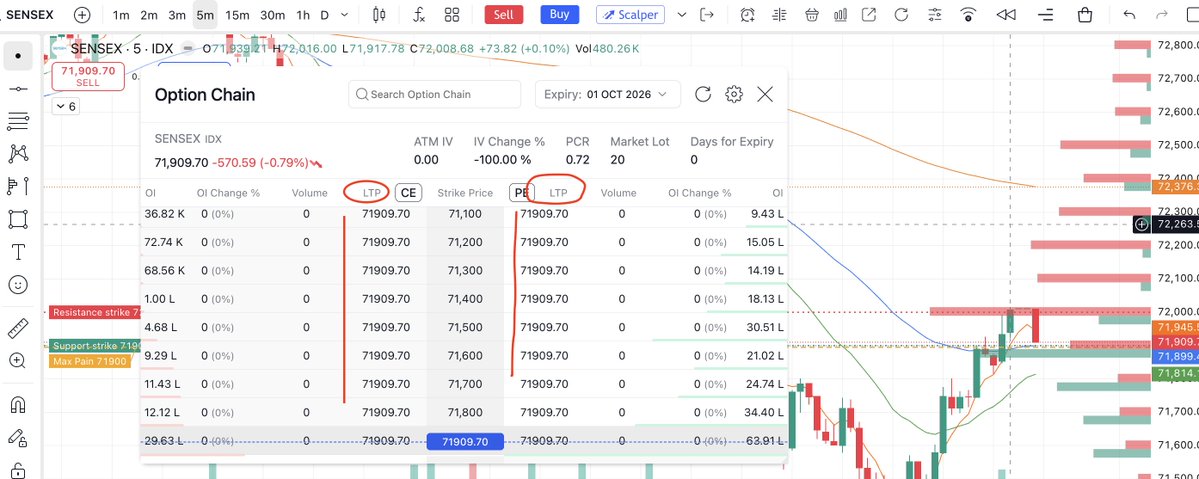Toggle the PE column button
The width and height of the screenshot is (1199, 479).
[x=521, y=193]
